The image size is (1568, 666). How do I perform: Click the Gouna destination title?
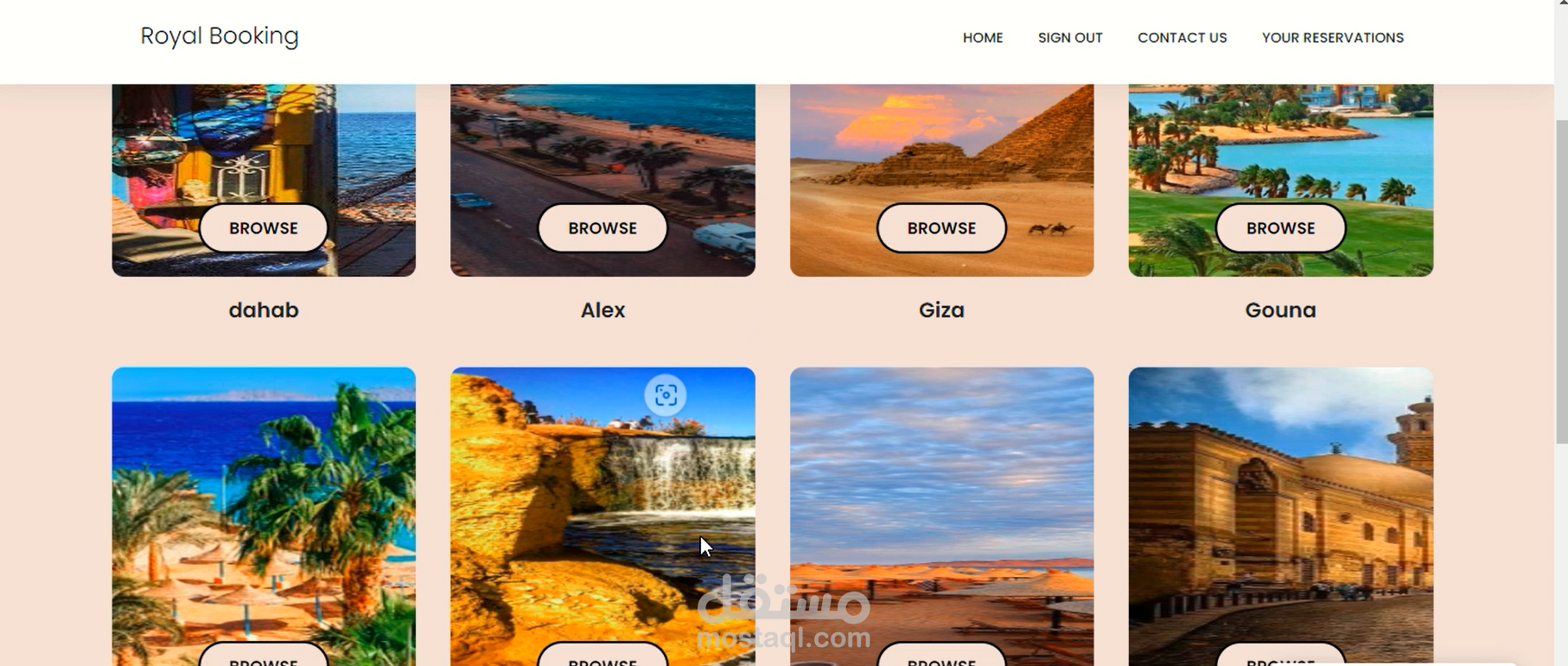1280,310
